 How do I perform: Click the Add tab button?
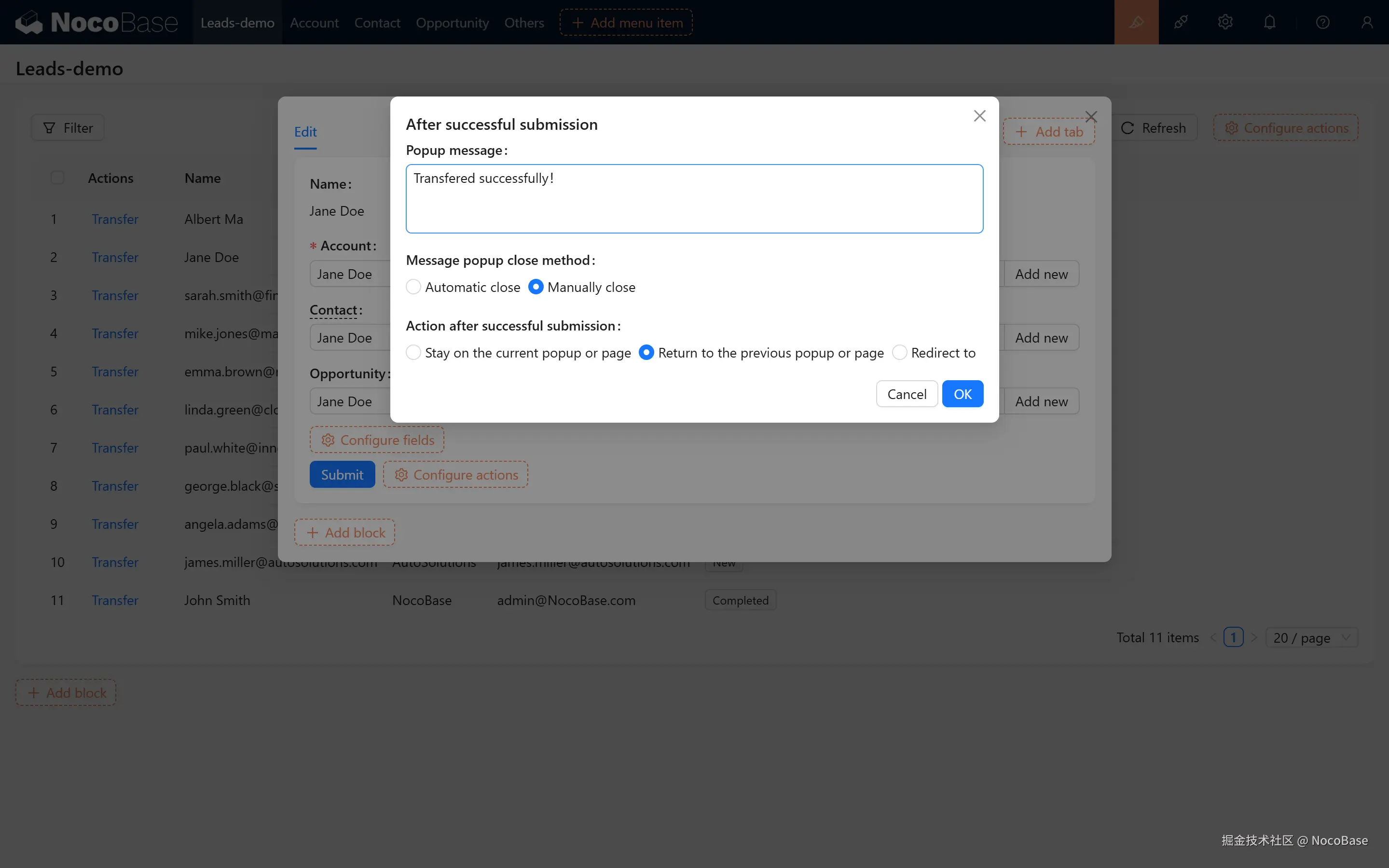tap(1049, 131)
